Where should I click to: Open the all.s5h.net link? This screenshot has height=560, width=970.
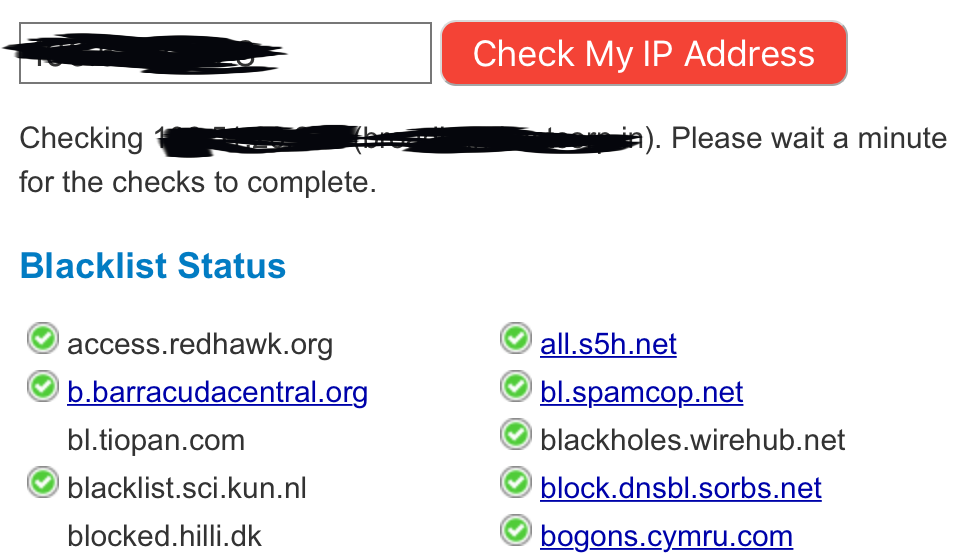608,344
